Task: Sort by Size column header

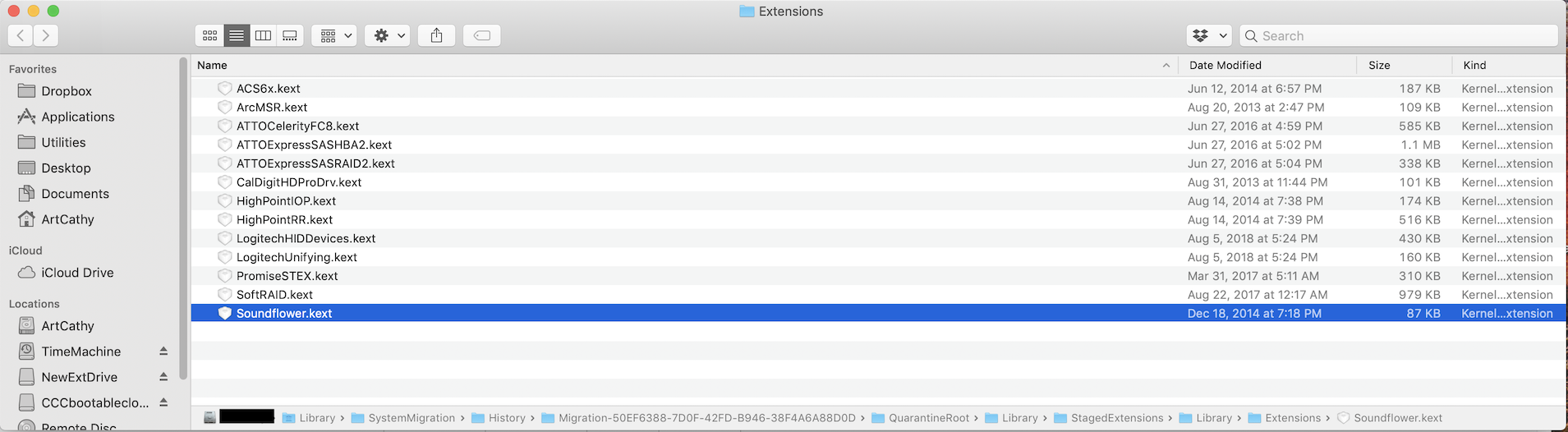Action: tap(1379, 65)
